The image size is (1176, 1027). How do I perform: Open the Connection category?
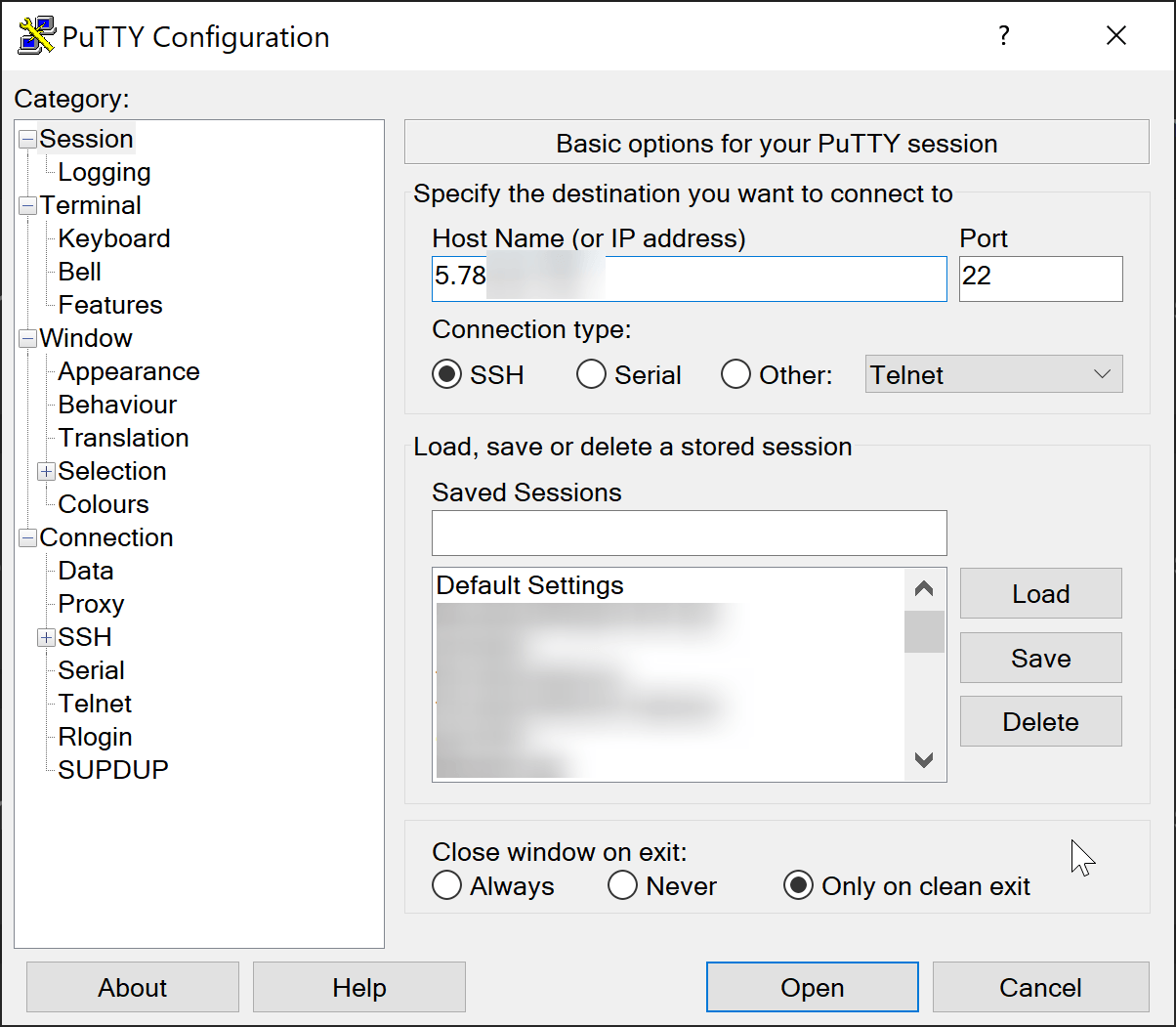point(106,537)
